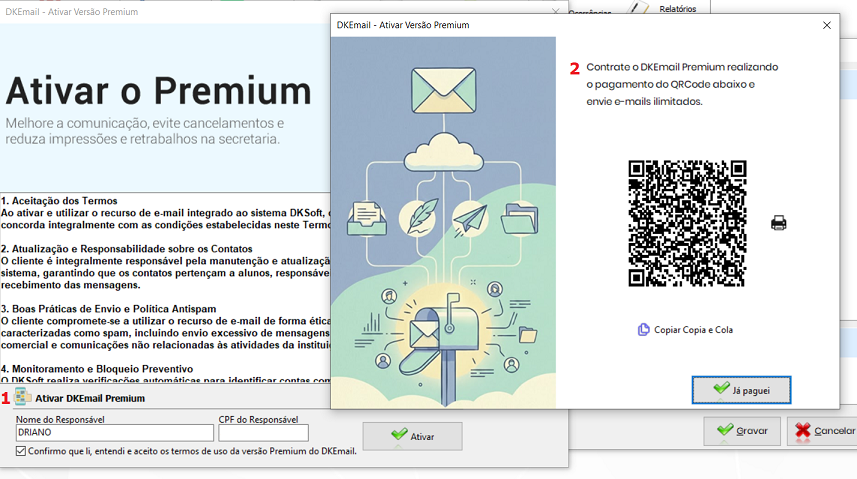Click the Ativar button with green checkmark
Image resolution: width=857 pixels, height=479 pixels.
tap(413, 436)
